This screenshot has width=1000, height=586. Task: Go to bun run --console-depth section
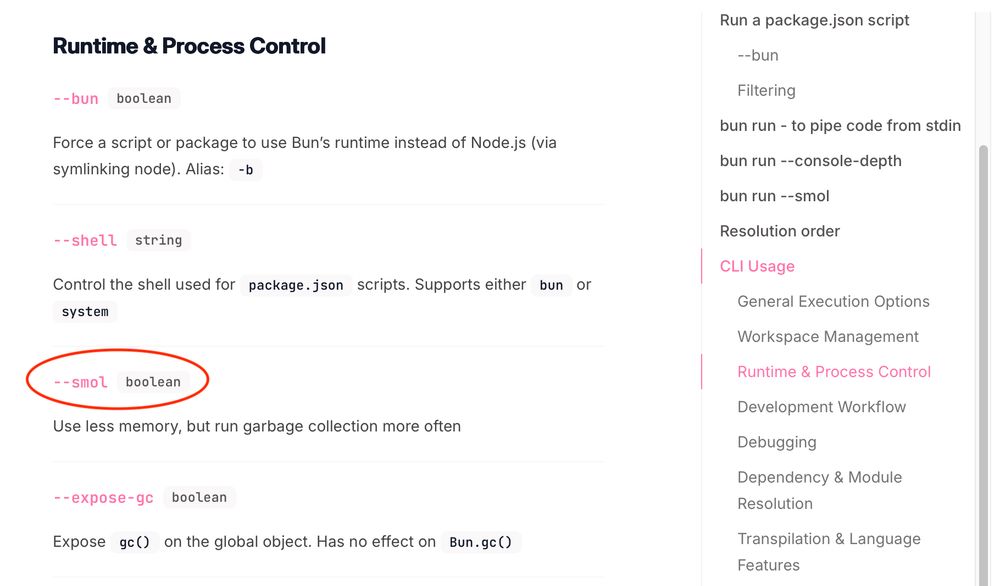click(x=811, y=160)
